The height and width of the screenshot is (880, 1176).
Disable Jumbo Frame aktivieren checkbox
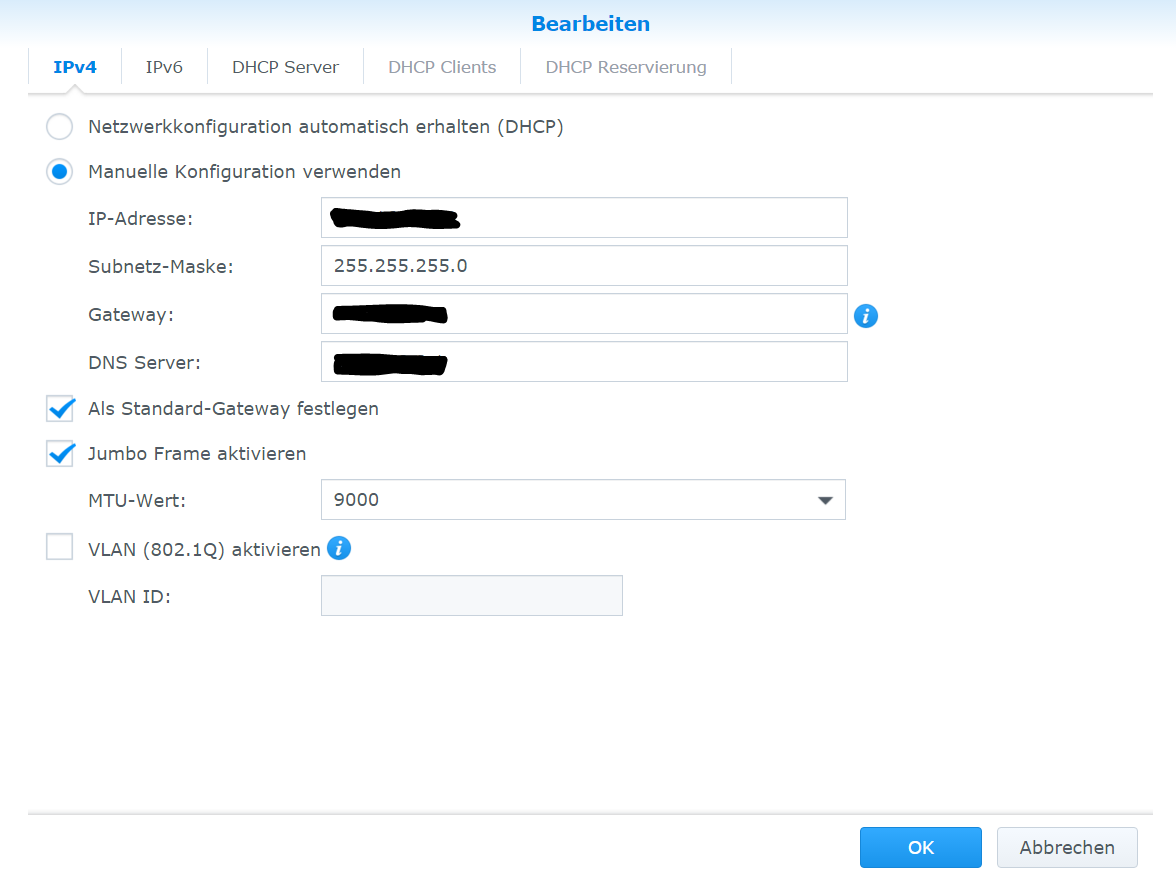point(60,454)
